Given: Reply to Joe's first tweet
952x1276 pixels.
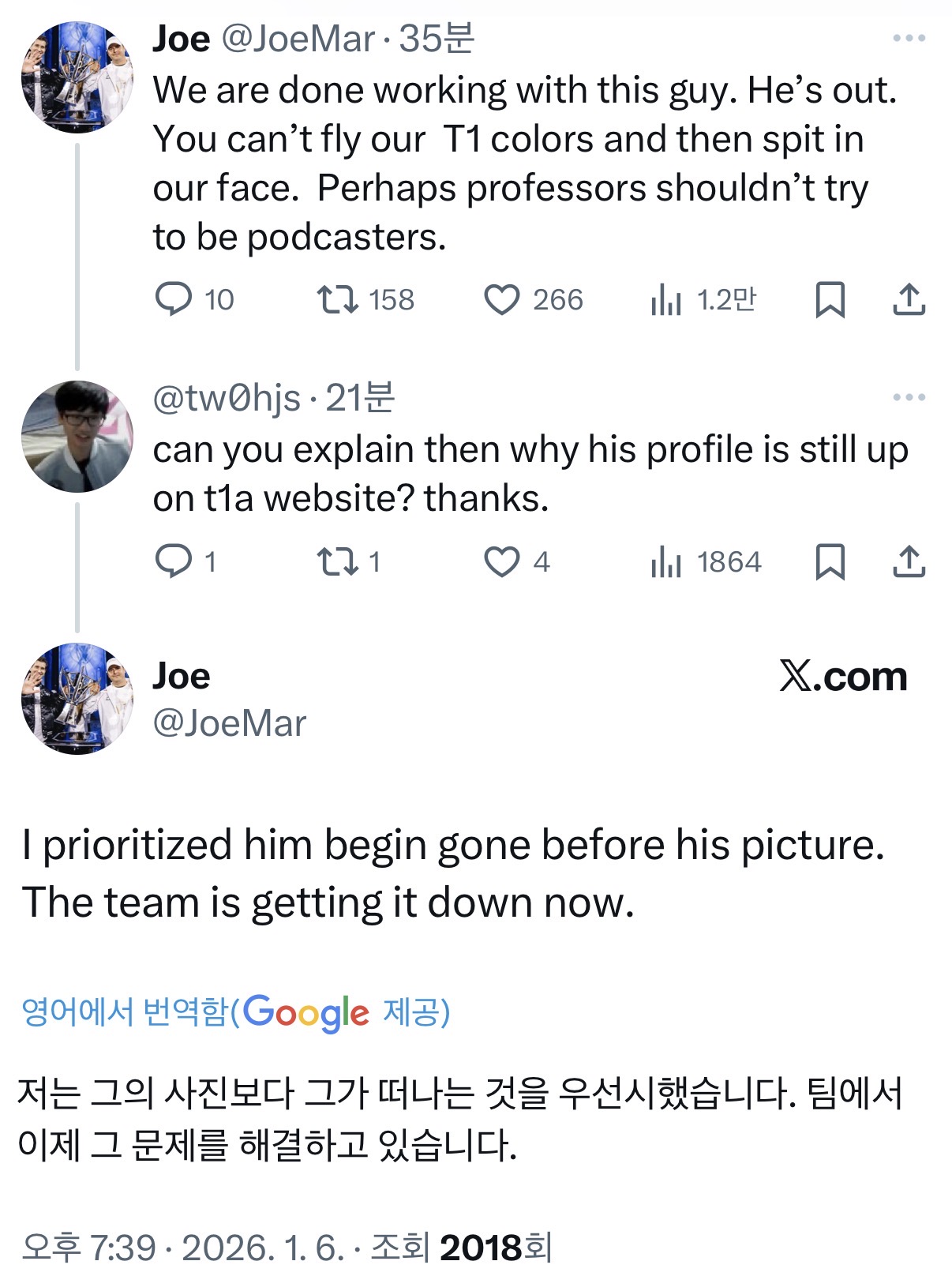Looking at the screenshot, I should [x=174, y=299].
